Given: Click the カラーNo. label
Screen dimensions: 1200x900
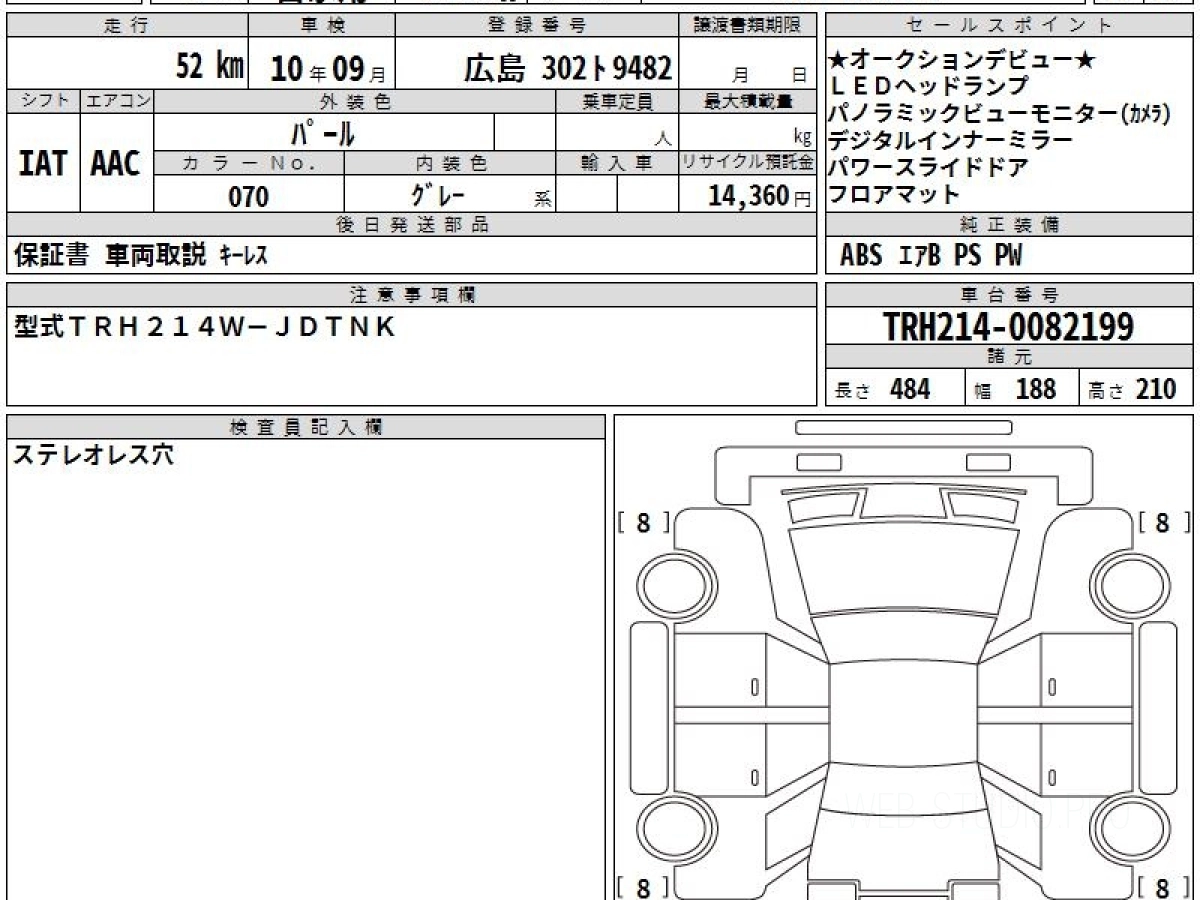Looking at the screenshot, I should tap(250, 162).
